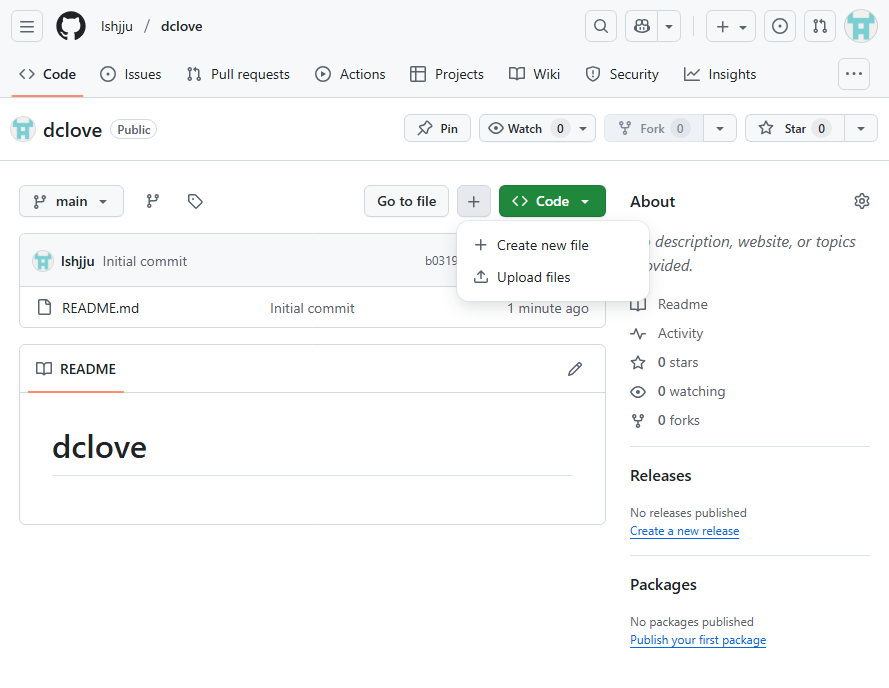
Task: Switch to the Pull requests tab
Action: 238,74
